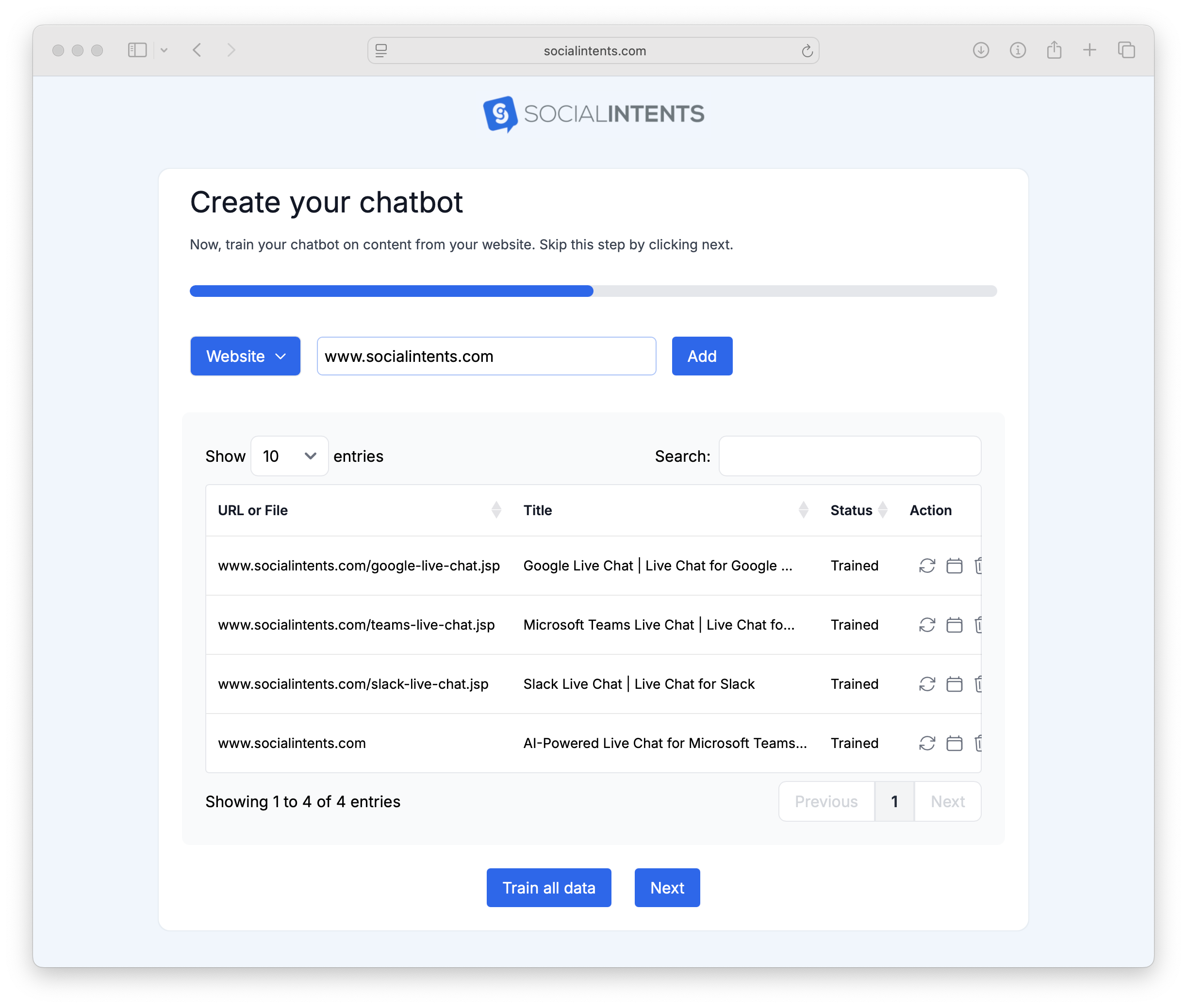Expand the sidebar options chevron
1187x1008 pixels.
[164, 50]
